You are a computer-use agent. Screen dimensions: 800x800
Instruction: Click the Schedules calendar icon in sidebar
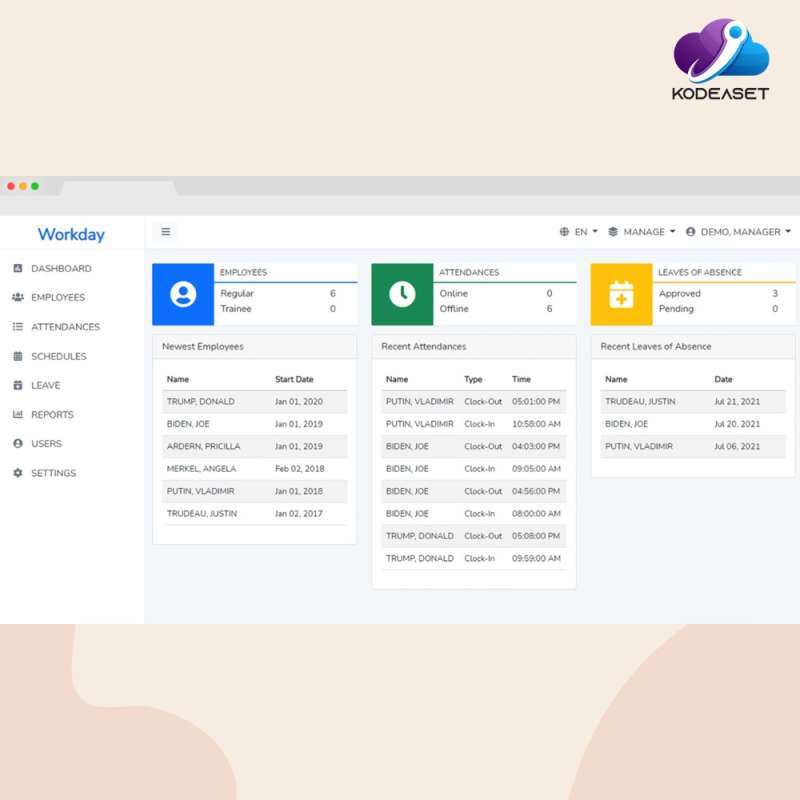pos(18,357)
